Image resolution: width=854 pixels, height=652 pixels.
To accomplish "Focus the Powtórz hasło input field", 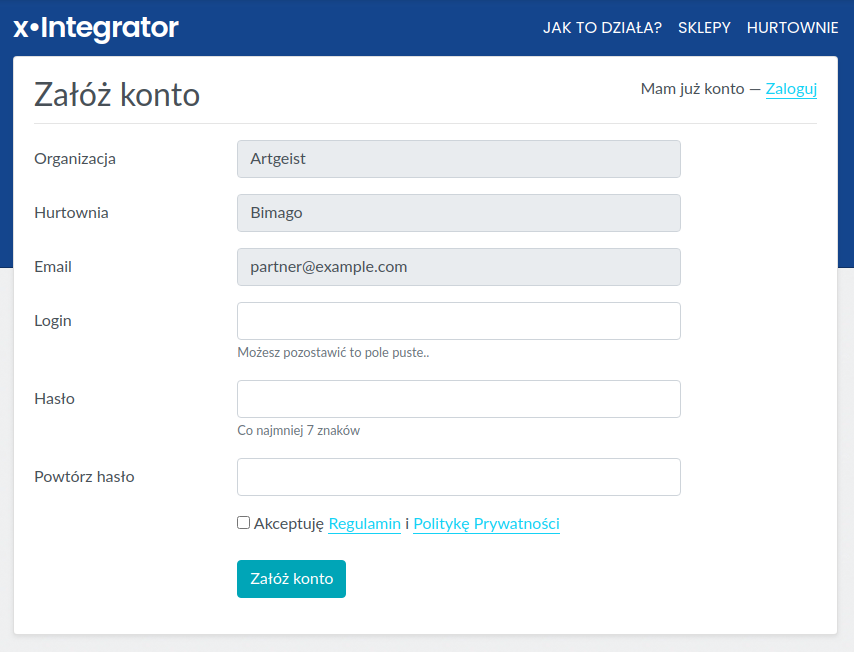I will (458, 477).
